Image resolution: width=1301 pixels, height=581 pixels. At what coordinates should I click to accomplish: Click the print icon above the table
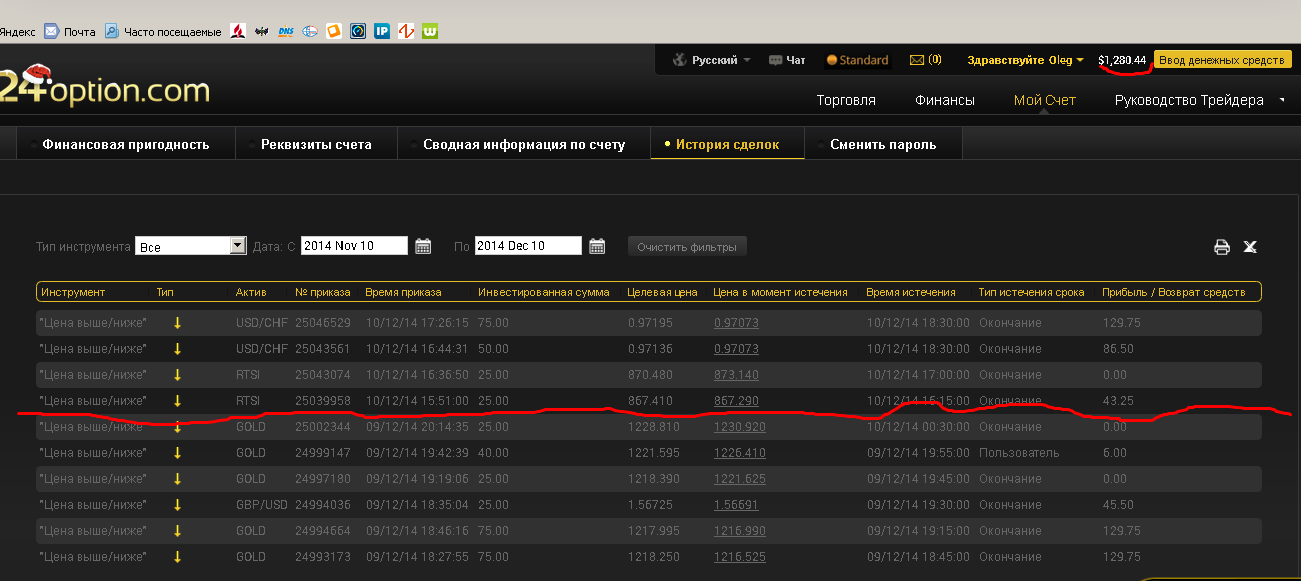coord(1221,247)
